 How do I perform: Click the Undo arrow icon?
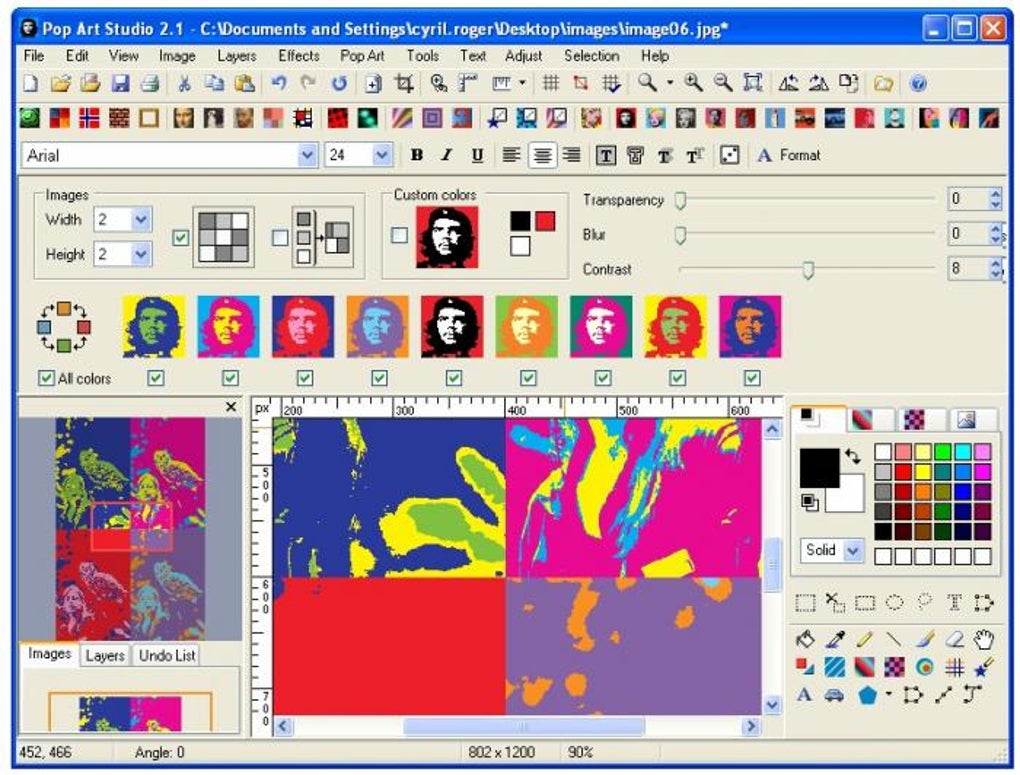pyautogui.click(x=278, y=83)
